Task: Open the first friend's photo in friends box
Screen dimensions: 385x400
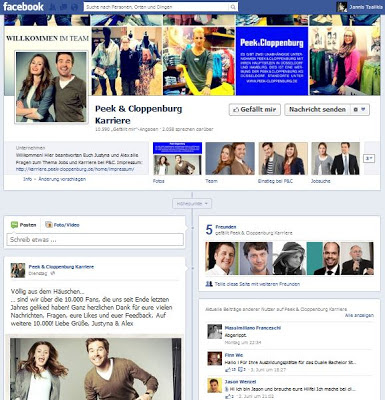Action: 222,258
